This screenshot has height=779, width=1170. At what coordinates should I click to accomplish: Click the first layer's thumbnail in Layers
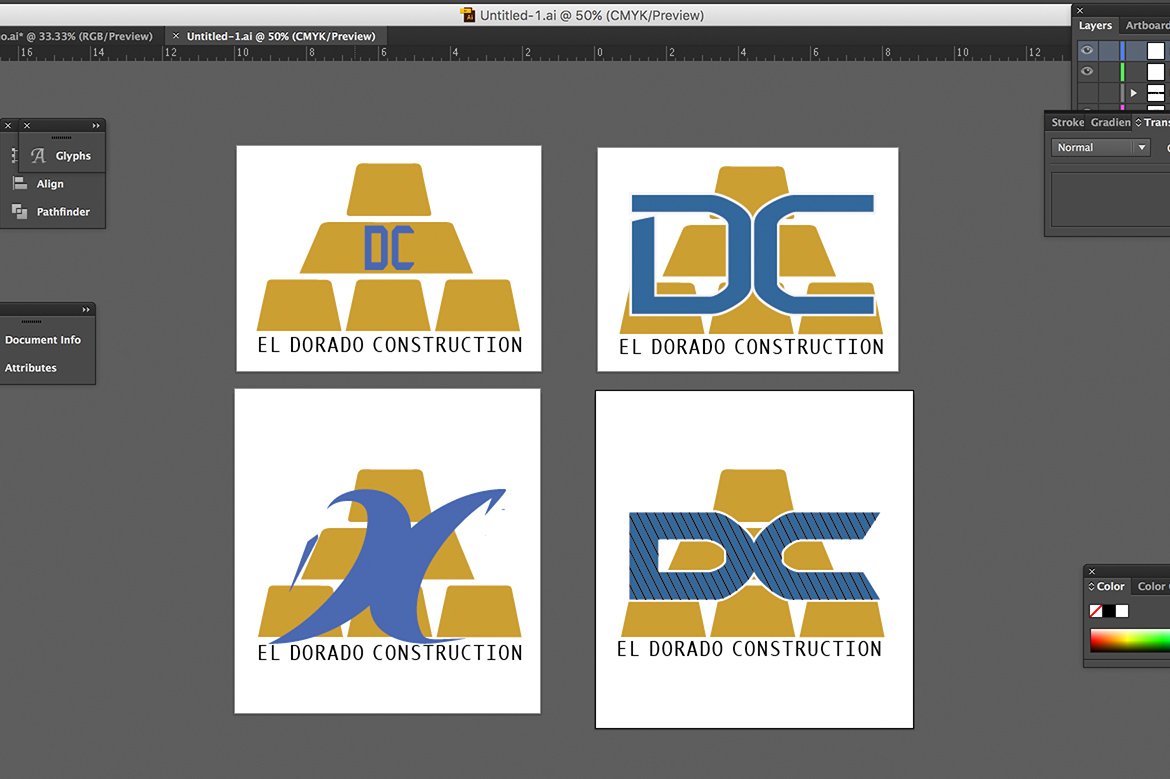coord(1155,50)
